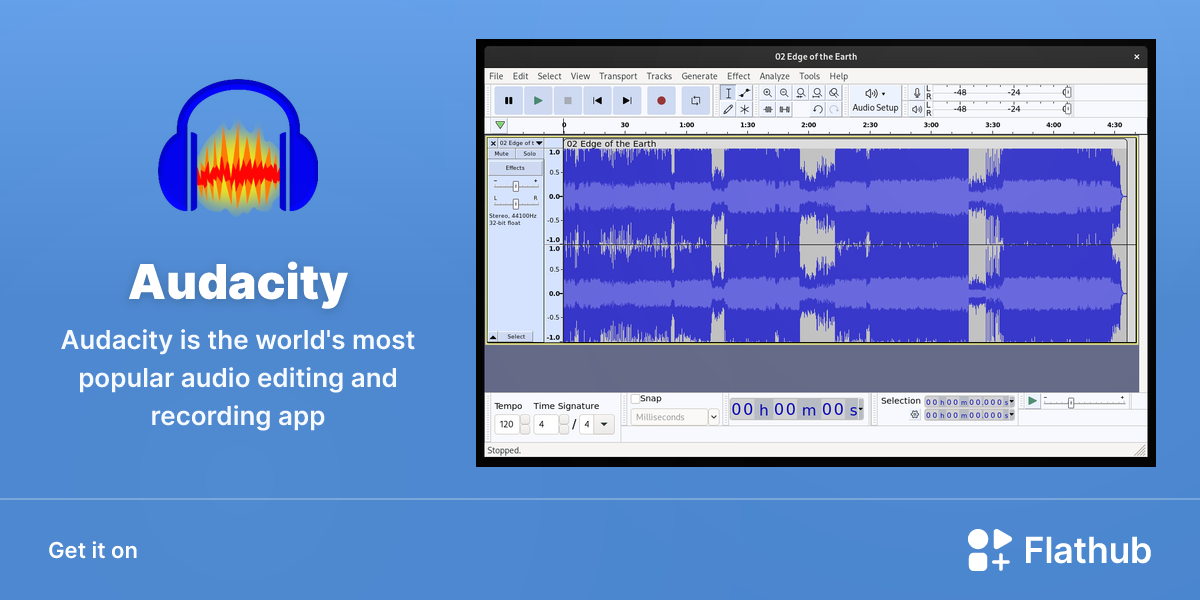Click Trim audio outside selection icon
The height and width of the screenshot is (600, 1200).
pyautogui.click(x=768, y=109)
